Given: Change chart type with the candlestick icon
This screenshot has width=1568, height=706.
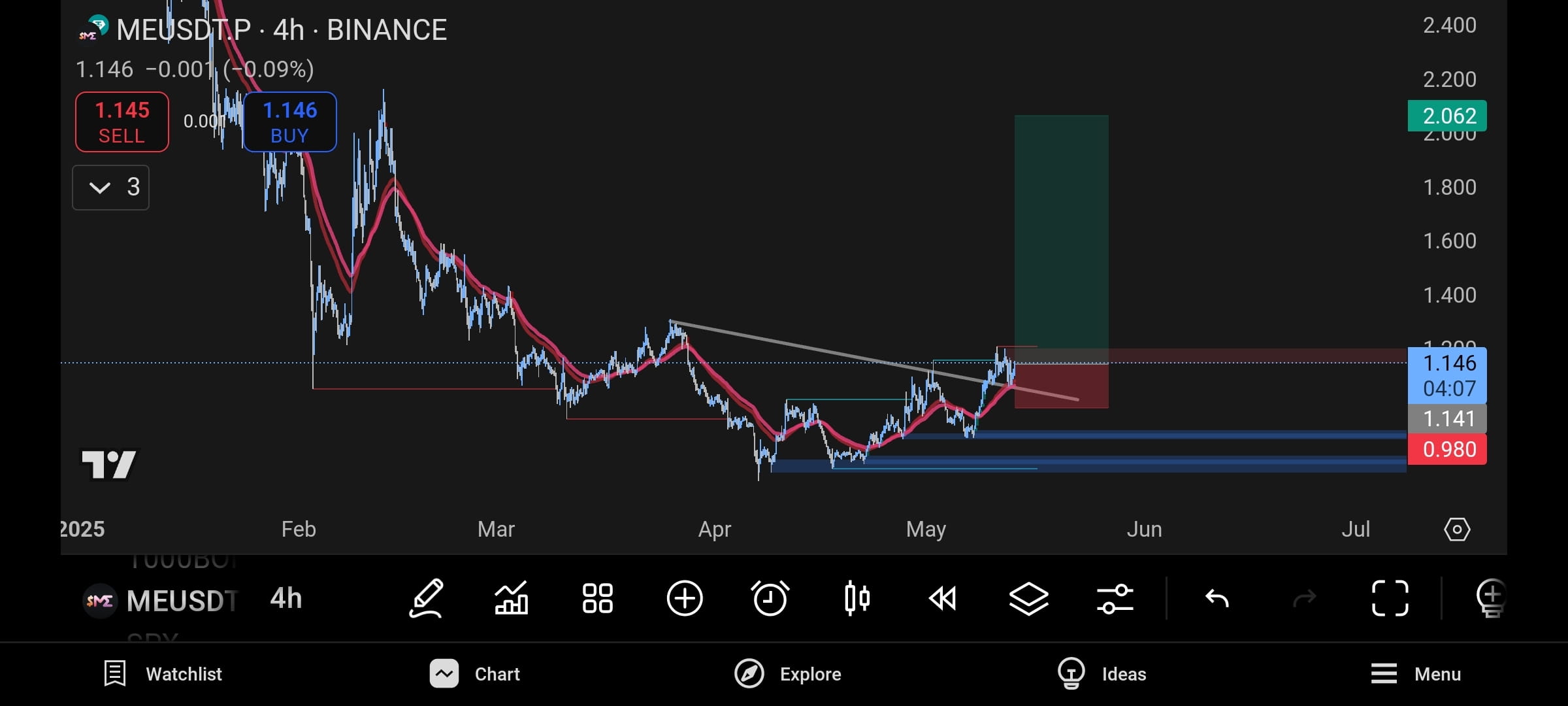Looking at the screenshot, I should [857, 598].
